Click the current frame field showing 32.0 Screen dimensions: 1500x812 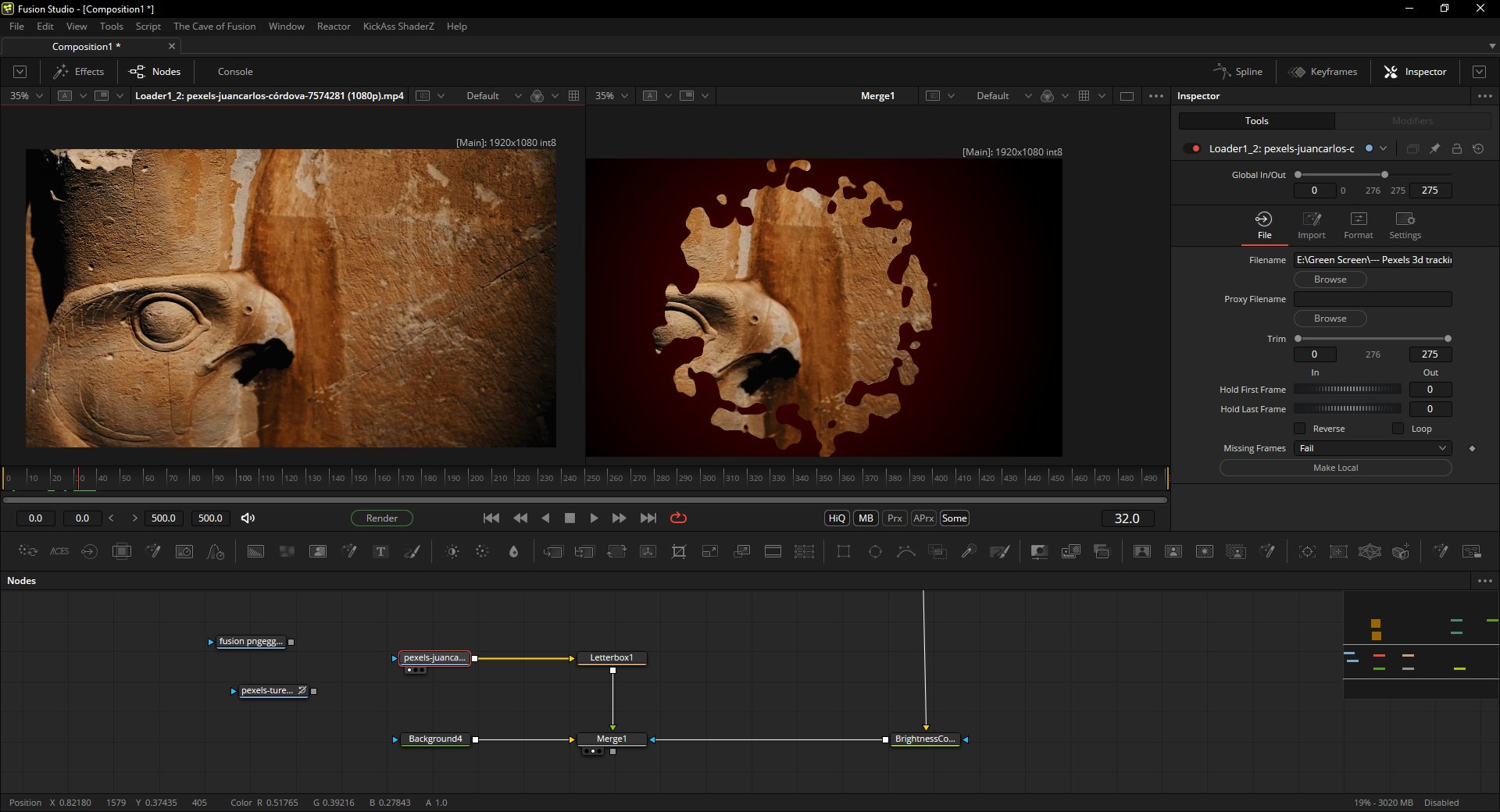(1127, 518)
